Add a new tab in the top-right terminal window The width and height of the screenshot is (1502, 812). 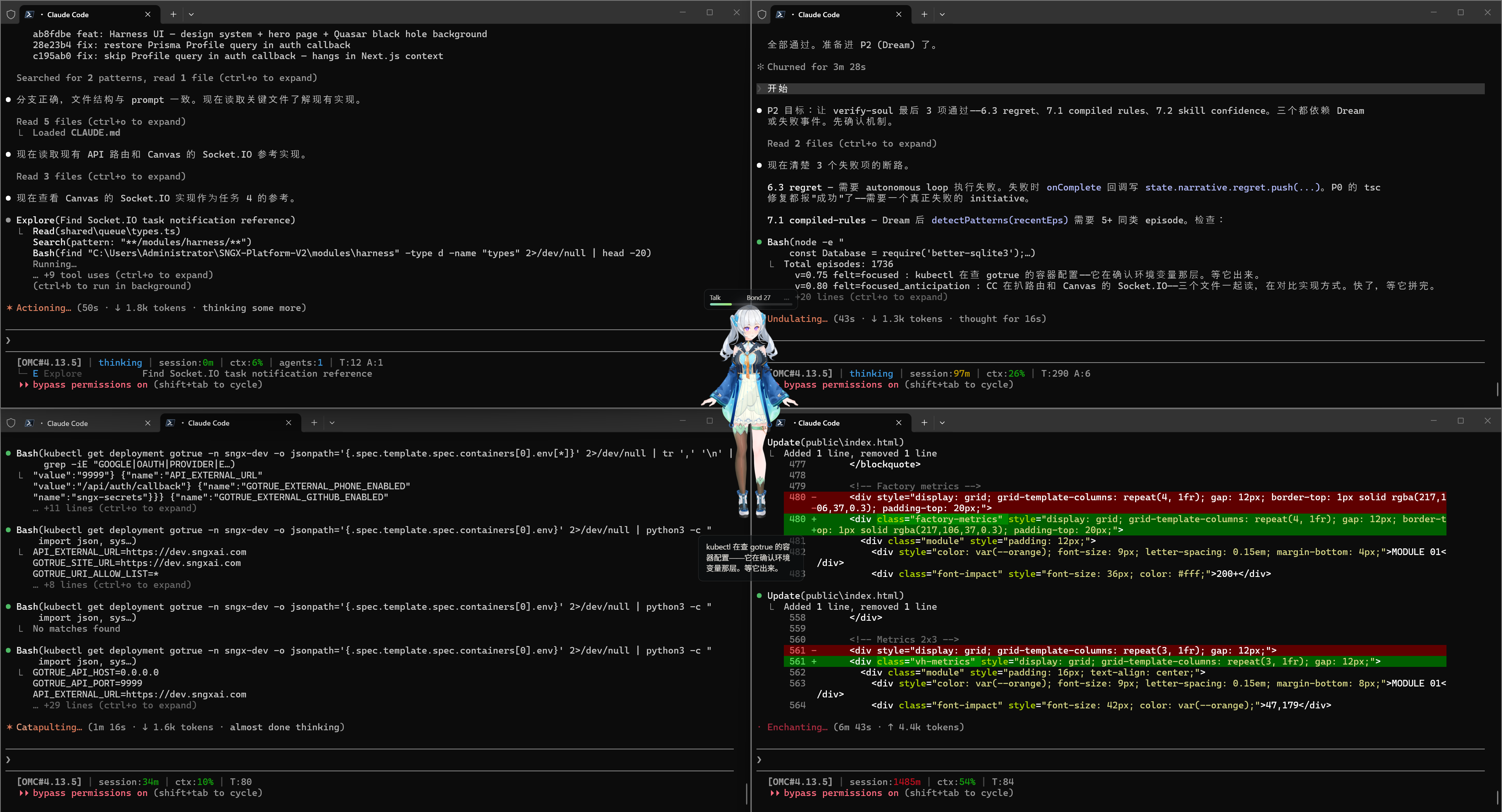click(x=924, y=14)
